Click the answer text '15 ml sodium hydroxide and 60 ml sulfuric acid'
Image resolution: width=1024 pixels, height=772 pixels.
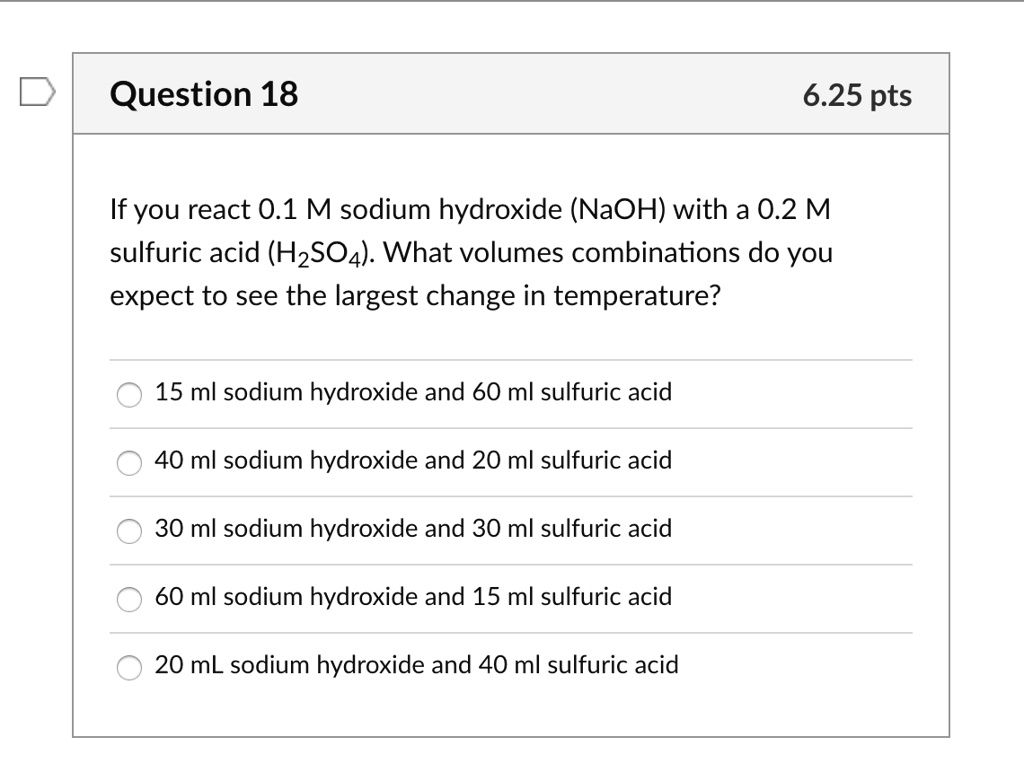coord(412,392)
